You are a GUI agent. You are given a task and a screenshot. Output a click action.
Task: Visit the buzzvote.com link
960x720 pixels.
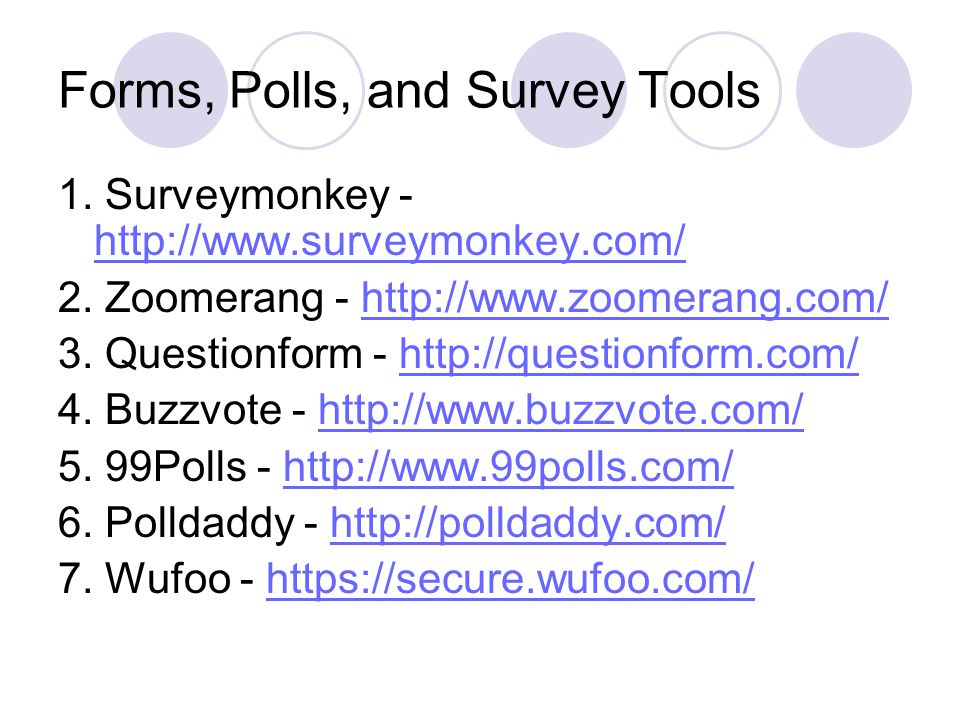[x=561, y=410]
